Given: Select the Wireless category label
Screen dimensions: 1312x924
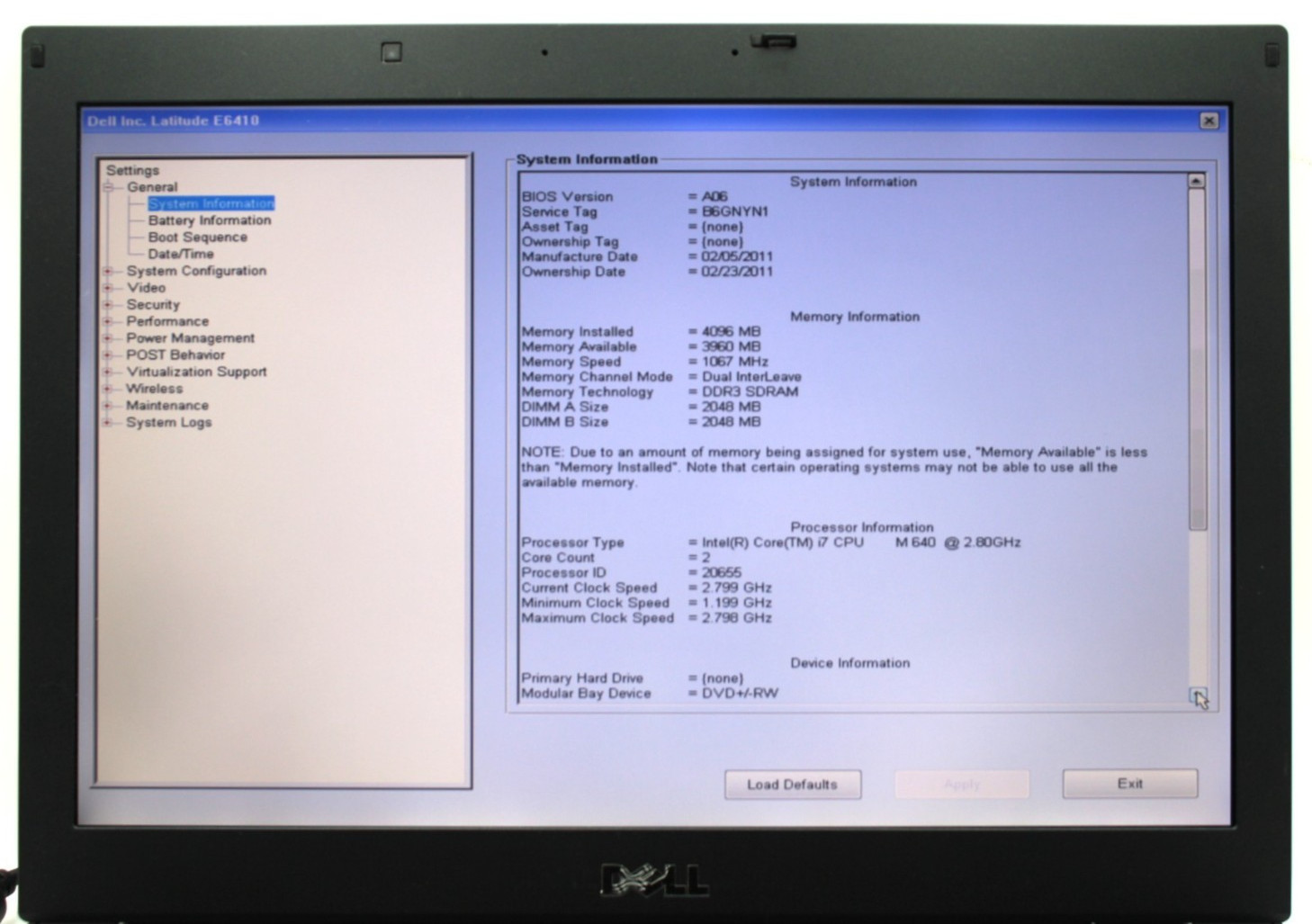Looking at the screenshot, I should (154, 389).
